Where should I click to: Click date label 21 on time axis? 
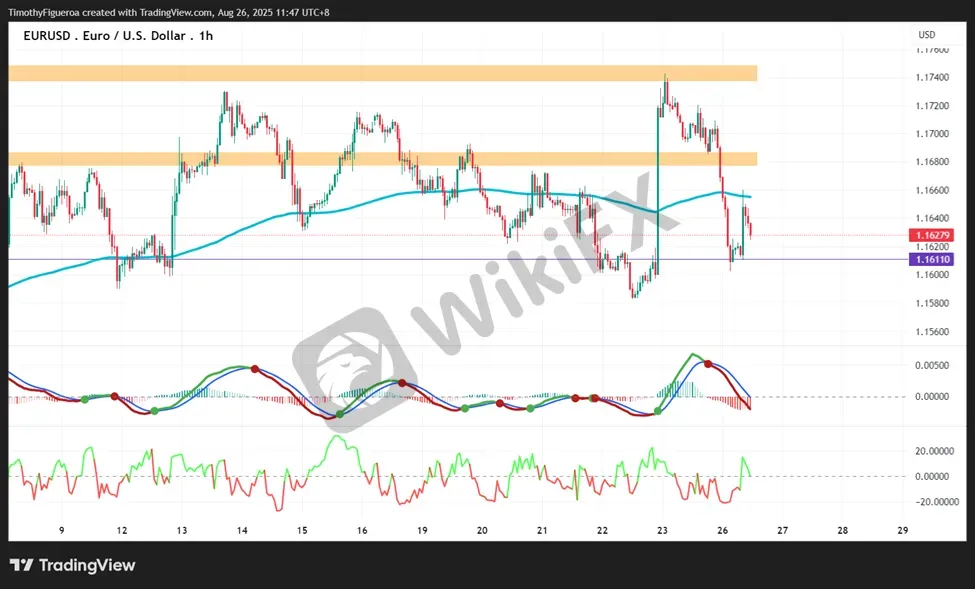pyautogui.click(x=542, y=531)
